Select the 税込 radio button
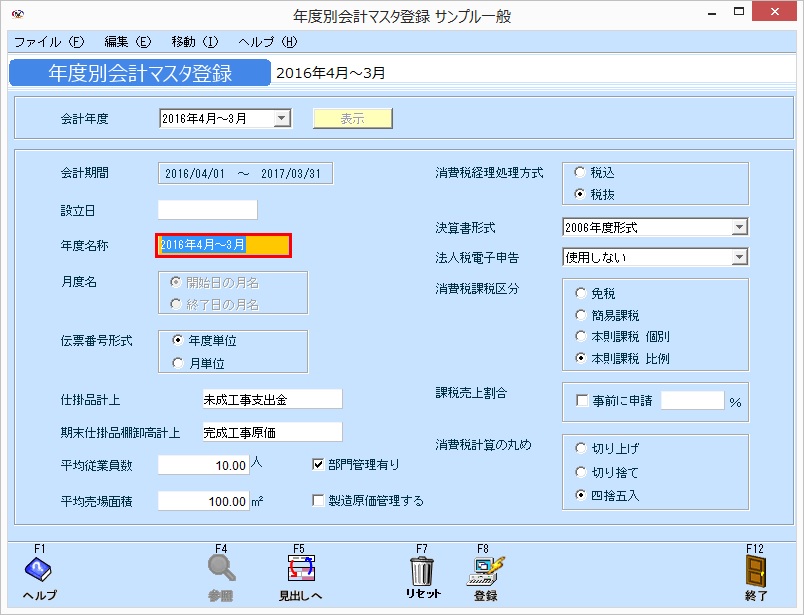The image size is (804, 615). pos(578,170)
